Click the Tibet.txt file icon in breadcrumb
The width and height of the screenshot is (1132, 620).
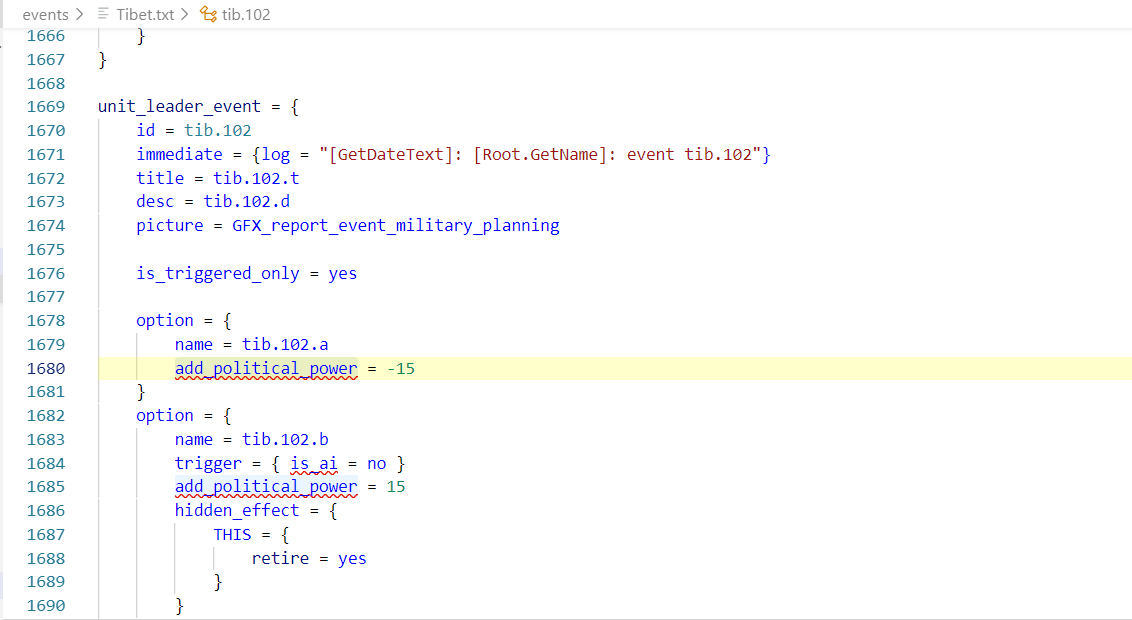coord(103,14)
